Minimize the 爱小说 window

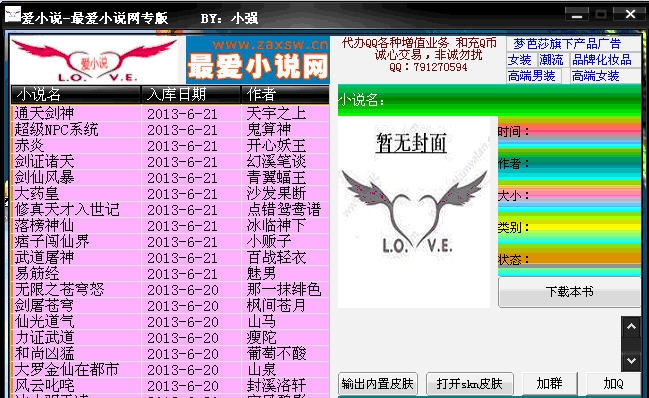tap(577, 15)
